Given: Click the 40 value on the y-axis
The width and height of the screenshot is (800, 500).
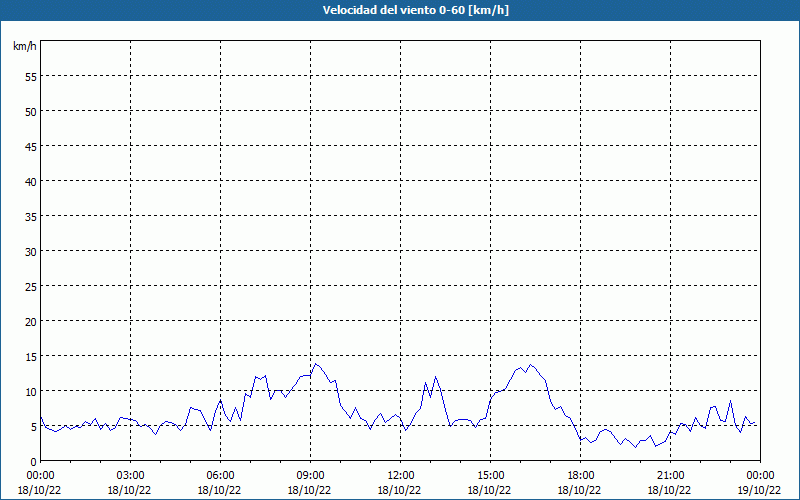Looking at the screenshot, I should (x=31, y=182).
